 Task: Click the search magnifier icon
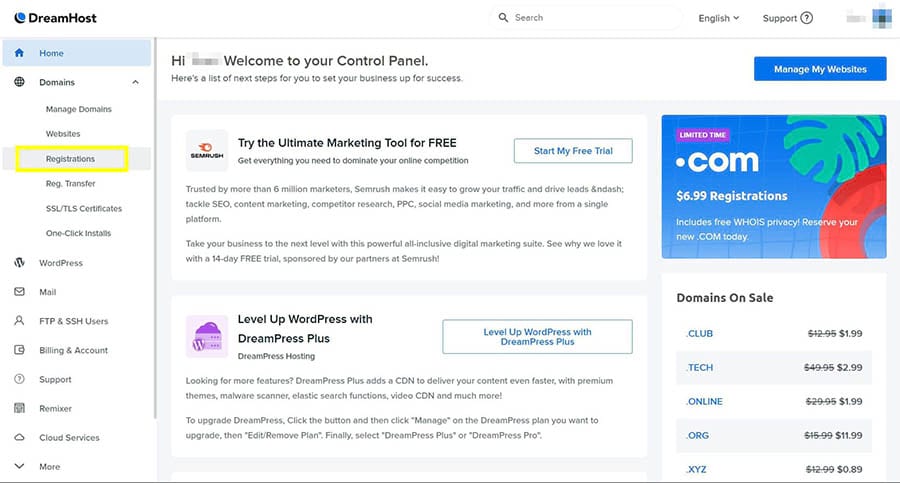click(503, 18)
